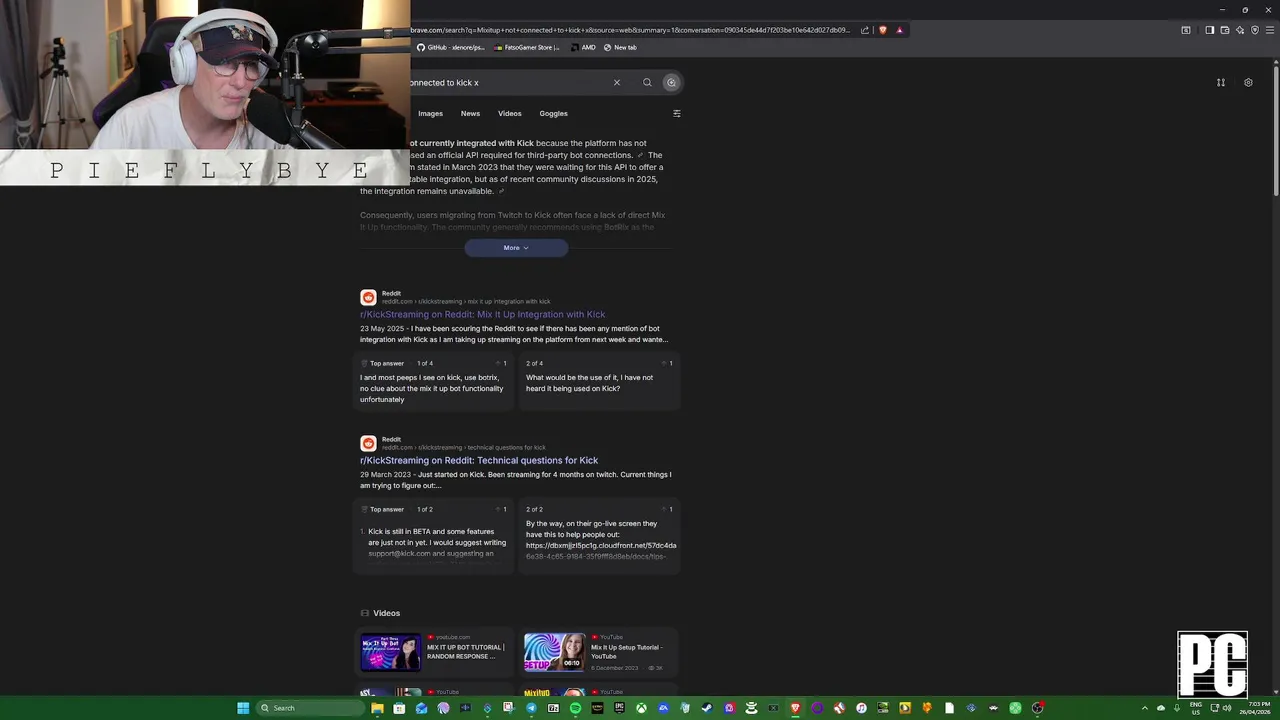
Task: Open the Windows Start button
Action: click(243, 708)
